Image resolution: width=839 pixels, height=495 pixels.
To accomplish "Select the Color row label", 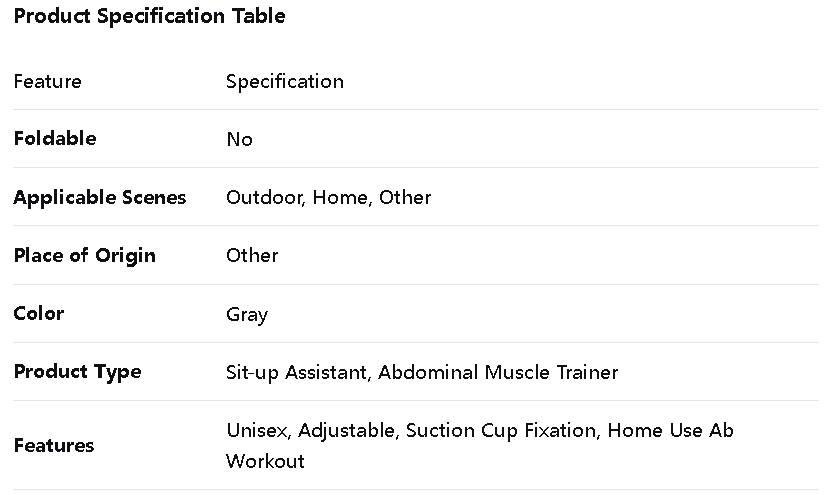I will (x=39, y=313).
